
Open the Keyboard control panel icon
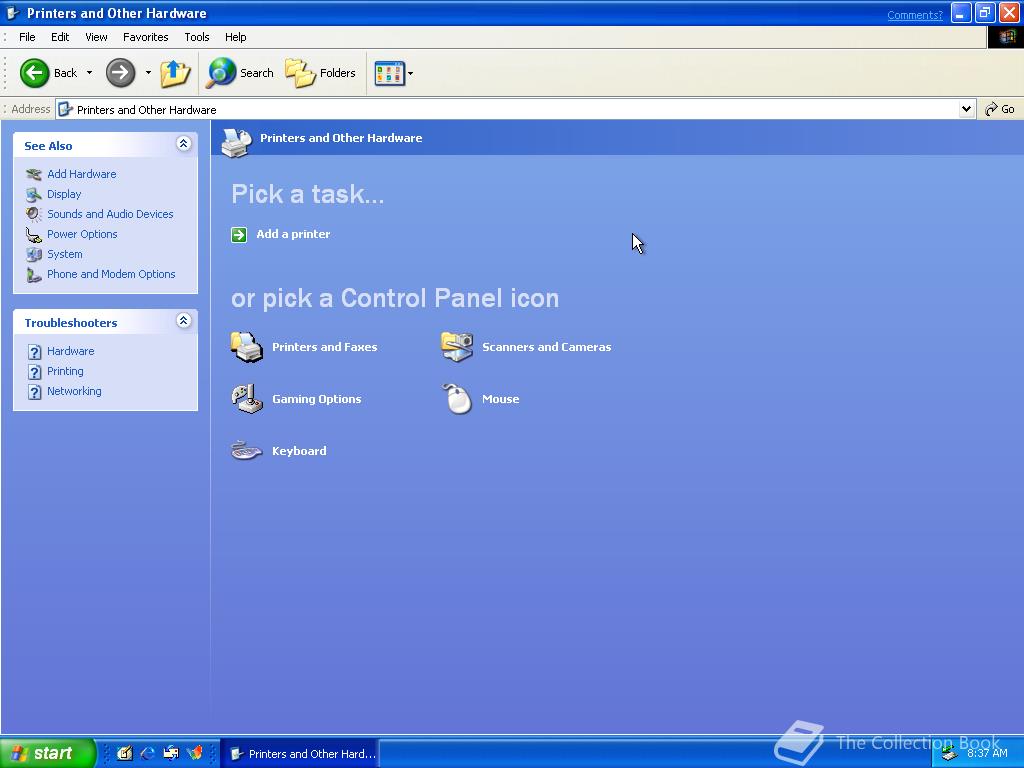pyautogui.click(x=279, y=451)
